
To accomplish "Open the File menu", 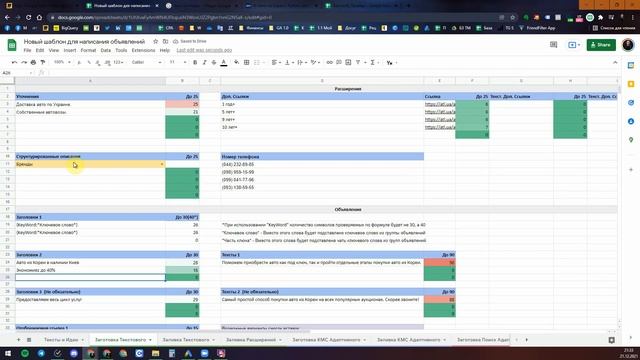I will coord(27,50).
